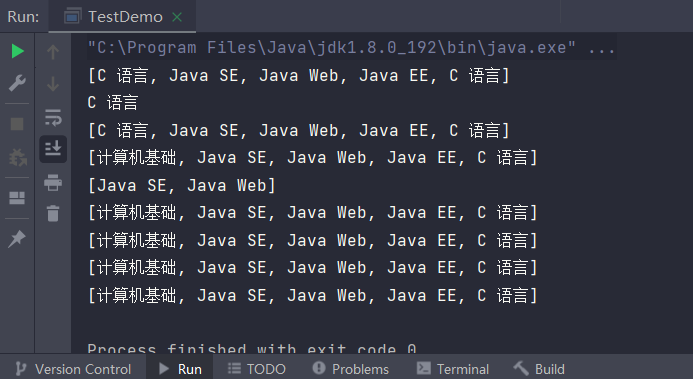
Task: Open run configuration settings wrench icon
Action: (x=17, y=83)
